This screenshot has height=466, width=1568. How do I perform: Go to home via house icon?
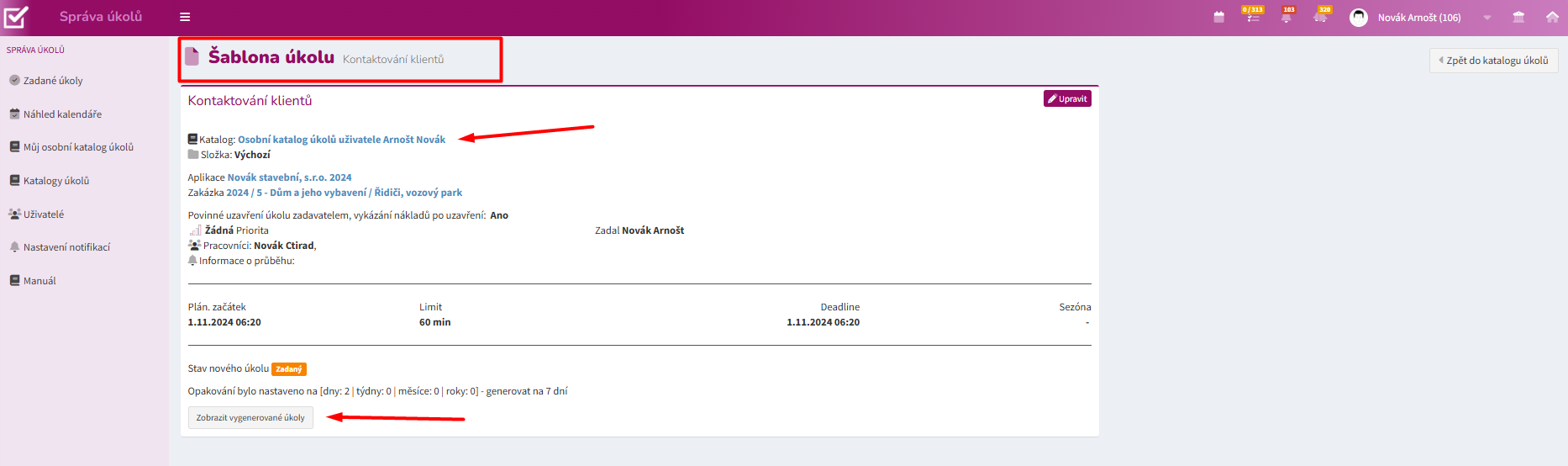click(1552, 17)
